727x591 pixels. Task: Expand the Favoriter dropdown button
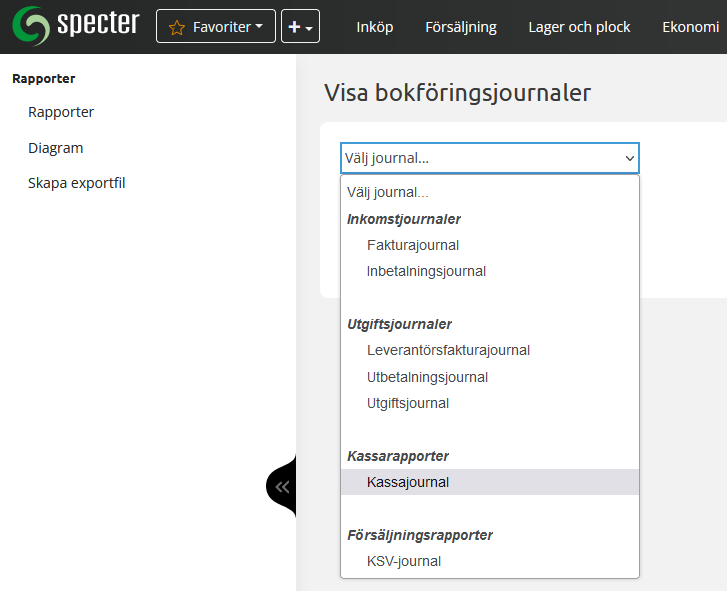pos(216,27)
